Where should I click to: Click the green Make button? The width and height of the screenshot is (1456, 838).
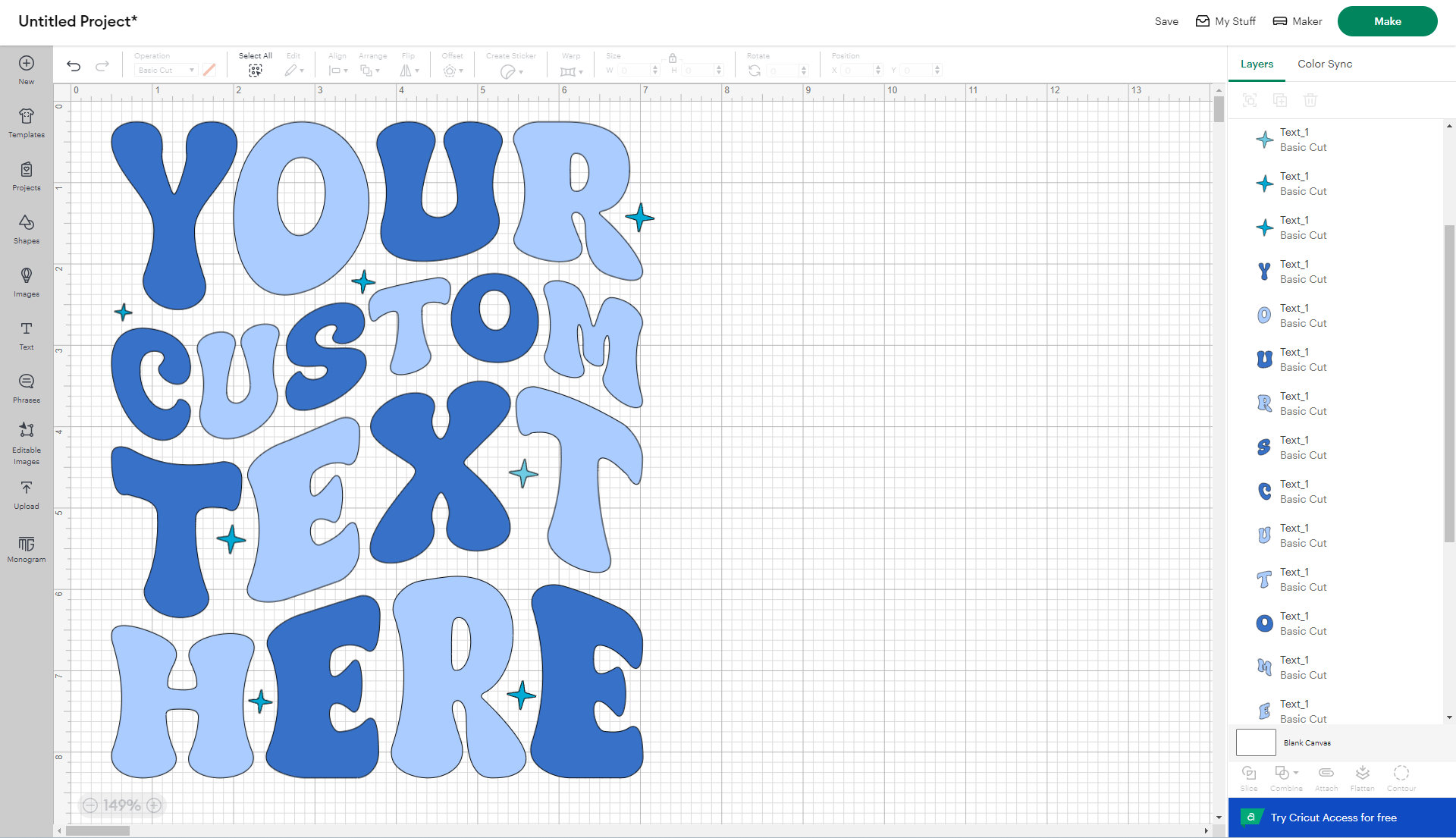1387,21
